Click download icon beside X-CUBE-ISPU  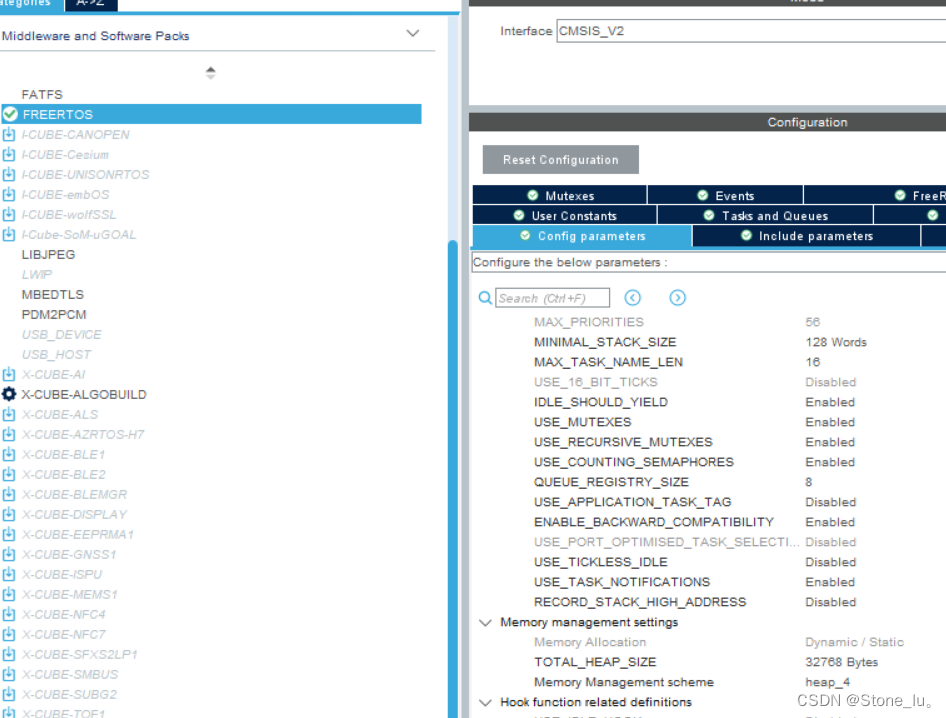[x=8, y=574]
